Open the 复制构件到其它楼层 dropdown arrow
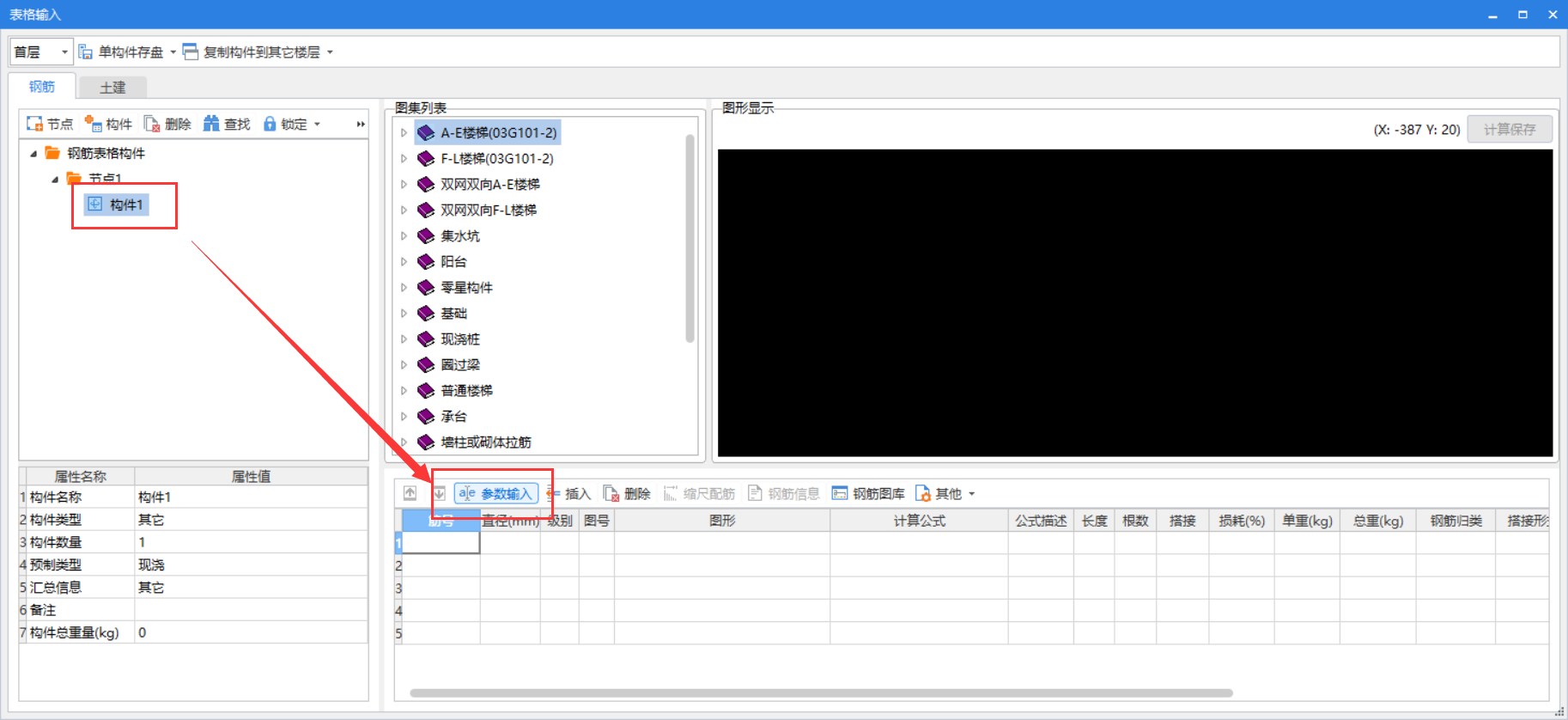The image size is (1568, 720). click(x=330, y=52)
